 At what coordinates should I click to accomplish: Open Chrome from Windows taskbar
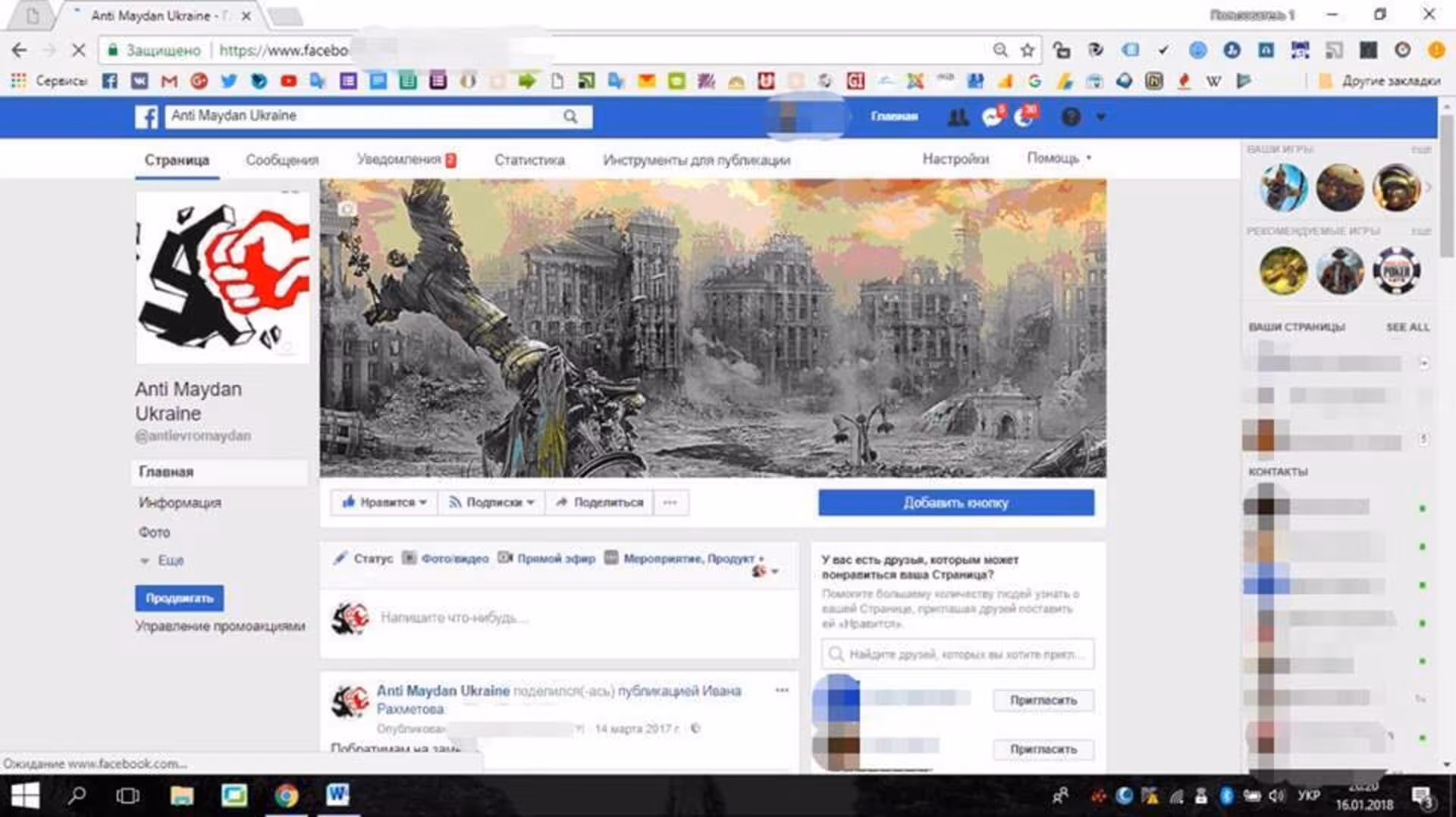(286, 795)
